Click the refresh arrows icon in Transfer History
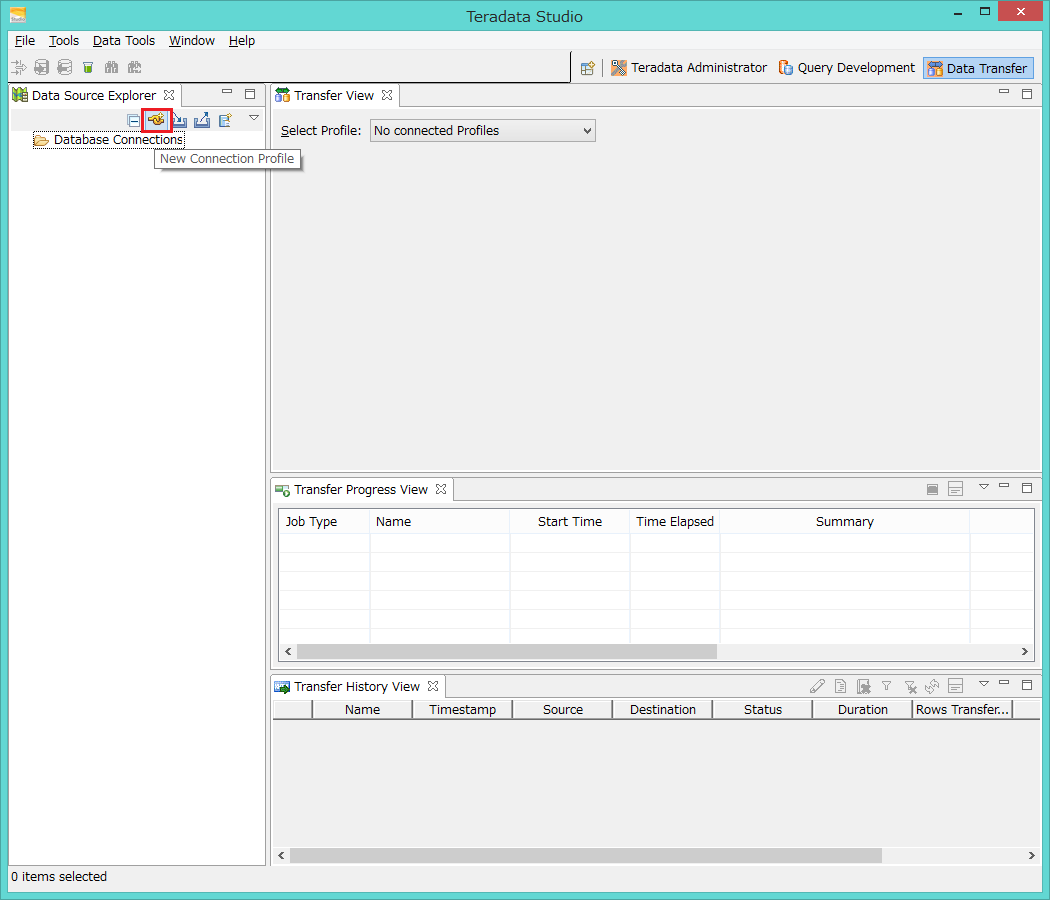The width and height of the screenshot is (1050, 900). point(932,686)
